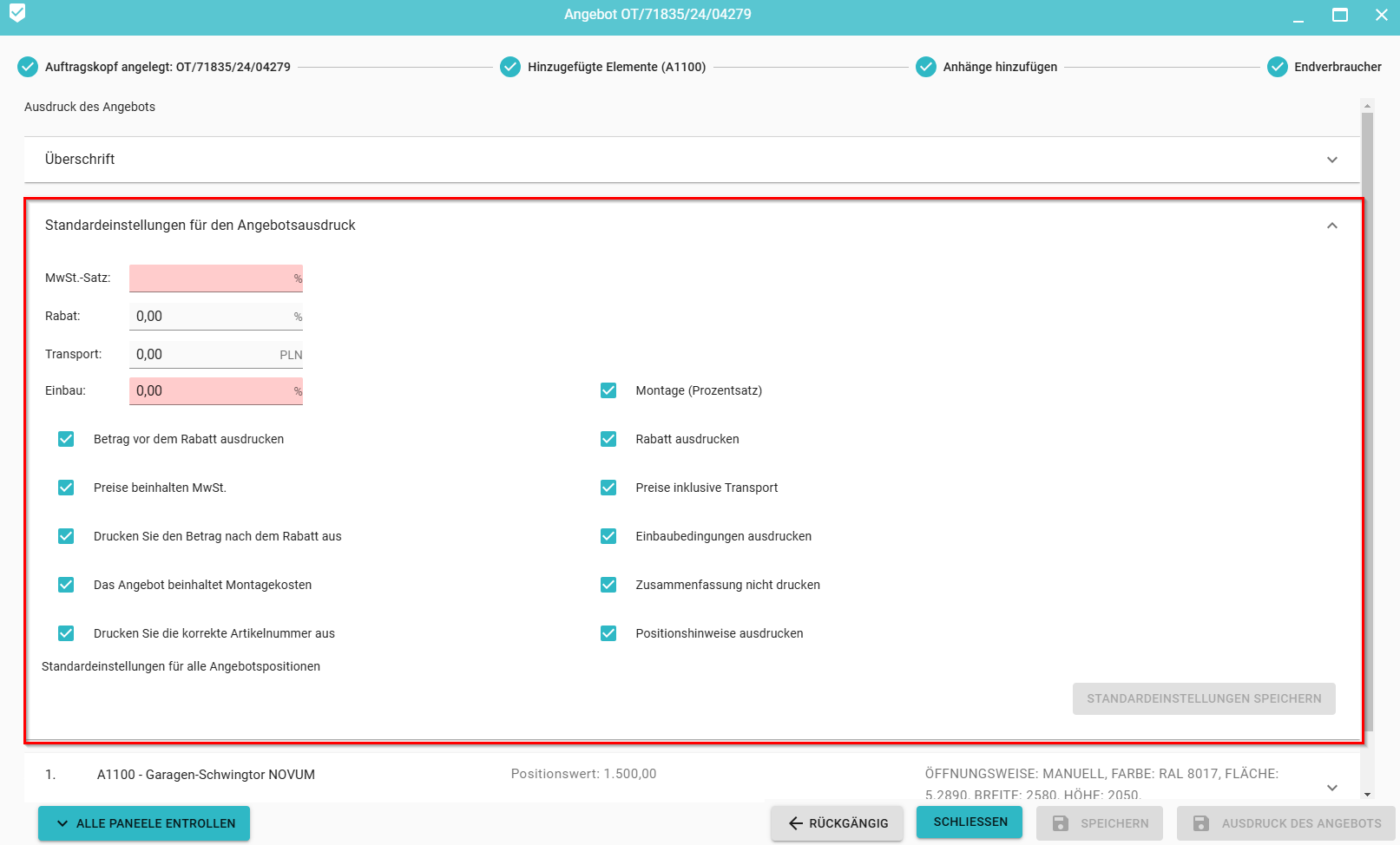Go to the Endverbraucher step

pos(1337,67)
